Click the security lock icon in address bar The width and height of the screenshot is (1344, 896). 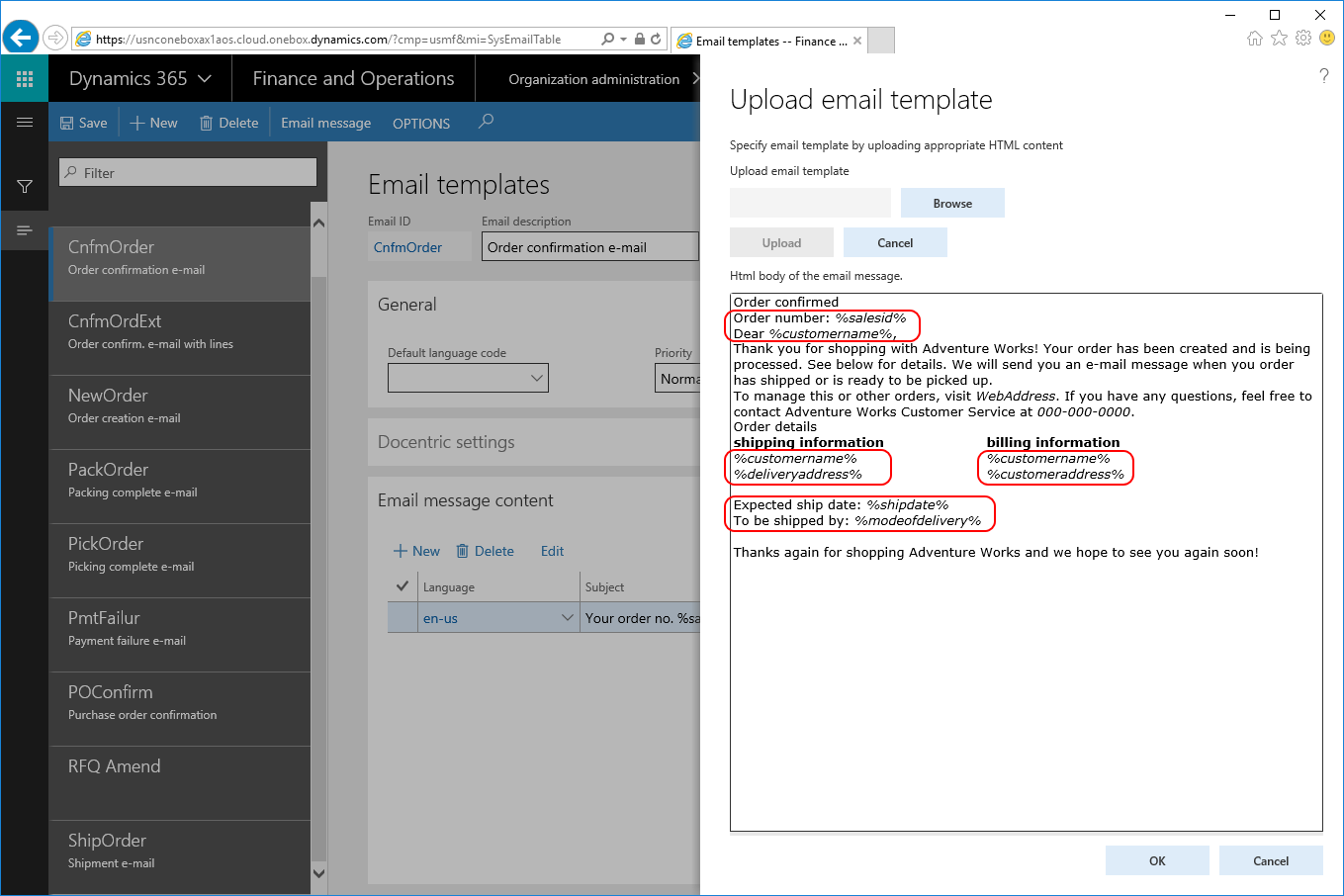pos(640,40)
